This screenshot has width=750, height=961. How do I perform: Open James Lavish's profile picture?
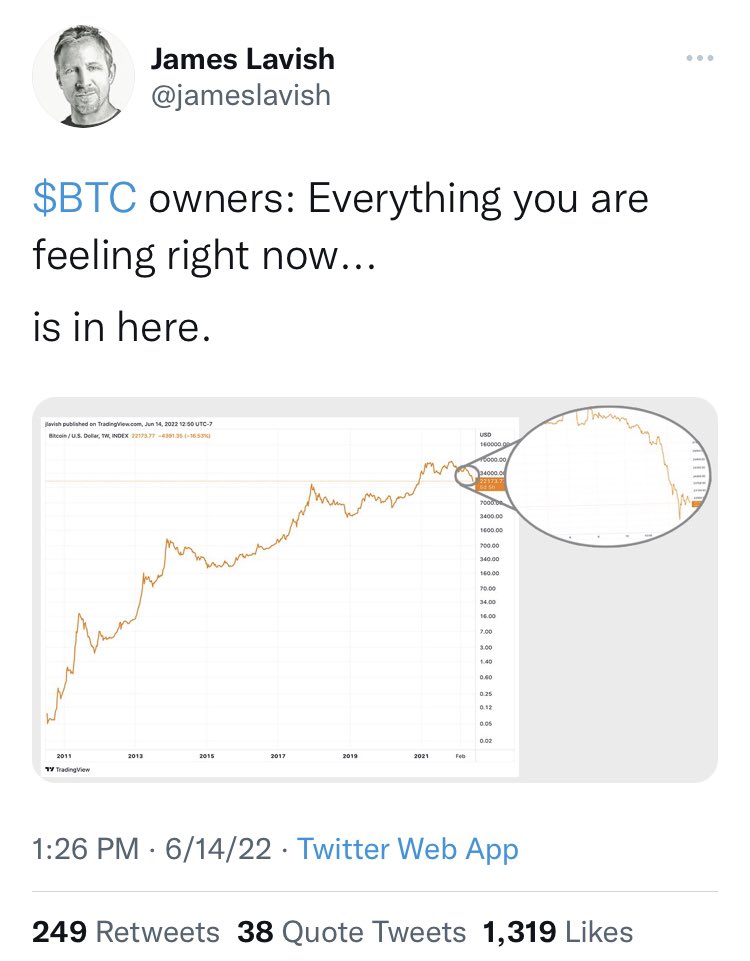pyautogui.click(x=83, y=77)
